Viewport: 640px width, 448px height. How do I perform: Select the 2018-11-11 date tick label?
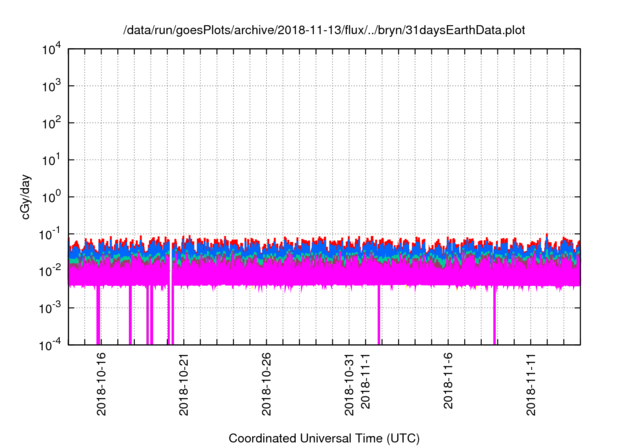[x=532, y=384]
